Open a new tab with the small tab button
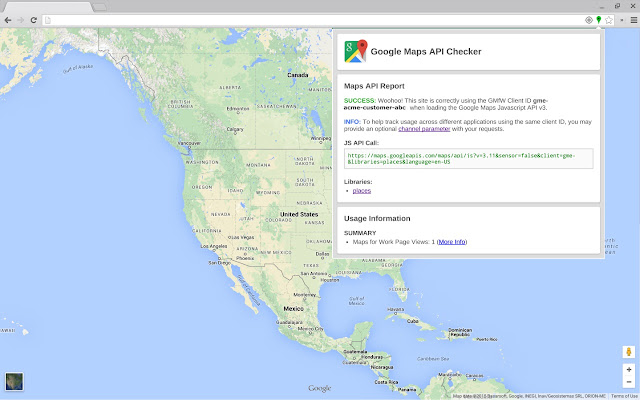 [x=100, y=7]
